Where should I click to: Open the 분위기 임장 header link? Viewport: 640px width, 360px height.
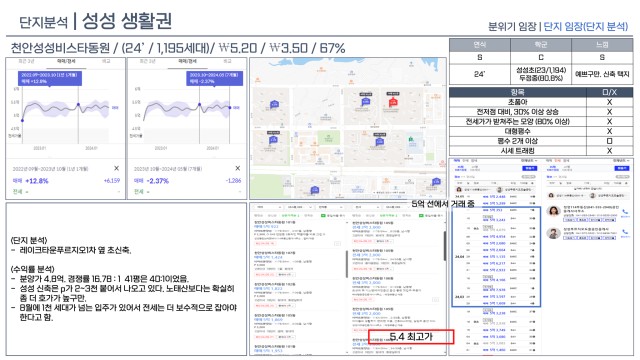(x=512, y=27)
